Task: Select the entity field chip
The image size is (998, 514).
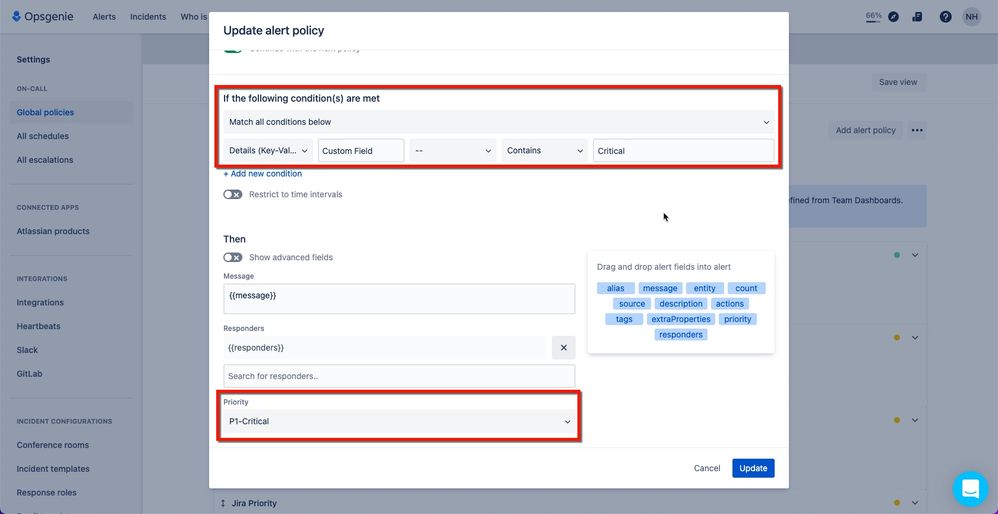Action: pyautogui.click(x=705, y=288)
